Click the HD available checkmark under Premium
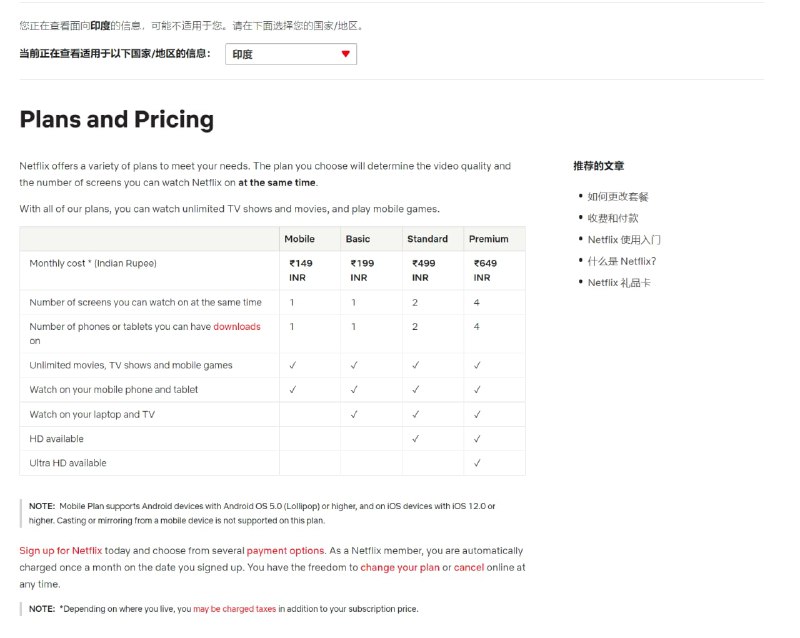Screen dimensions: 800x638 click(x=477, y=438)
